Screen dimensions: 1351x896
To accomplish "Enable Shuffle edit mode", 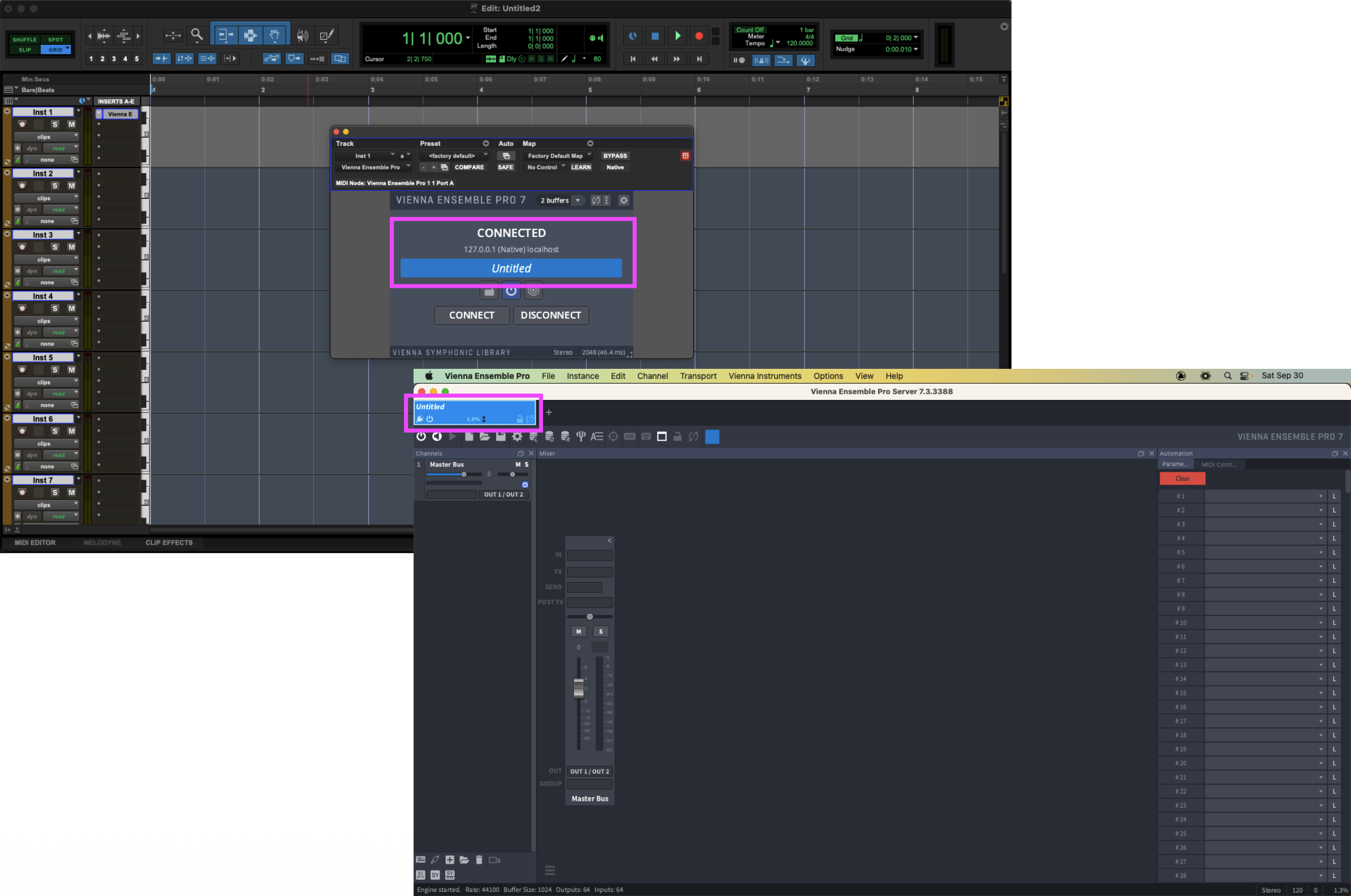I will [24, 40].
